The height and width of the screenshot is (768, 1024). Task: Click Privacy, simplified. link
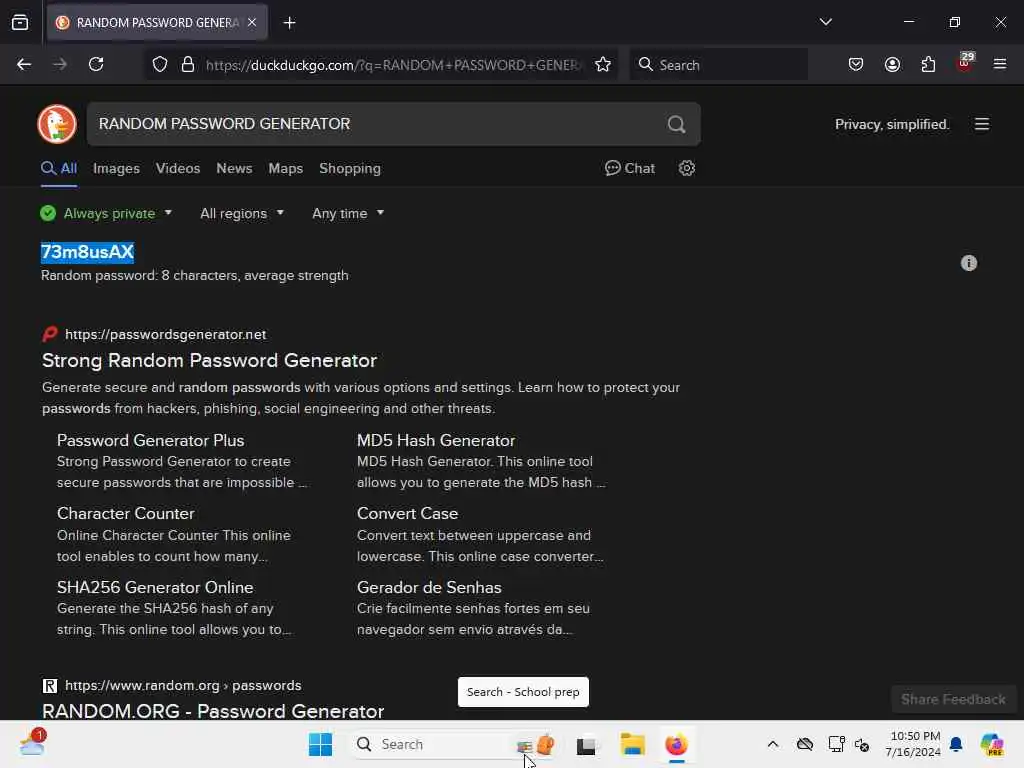tap(892, 124)
